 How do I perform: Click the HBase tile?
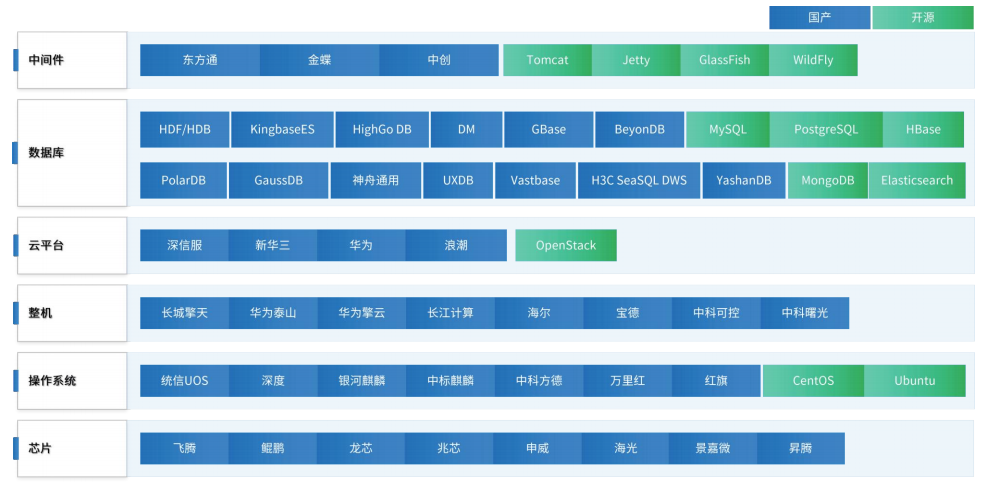(x=923, y=130)
